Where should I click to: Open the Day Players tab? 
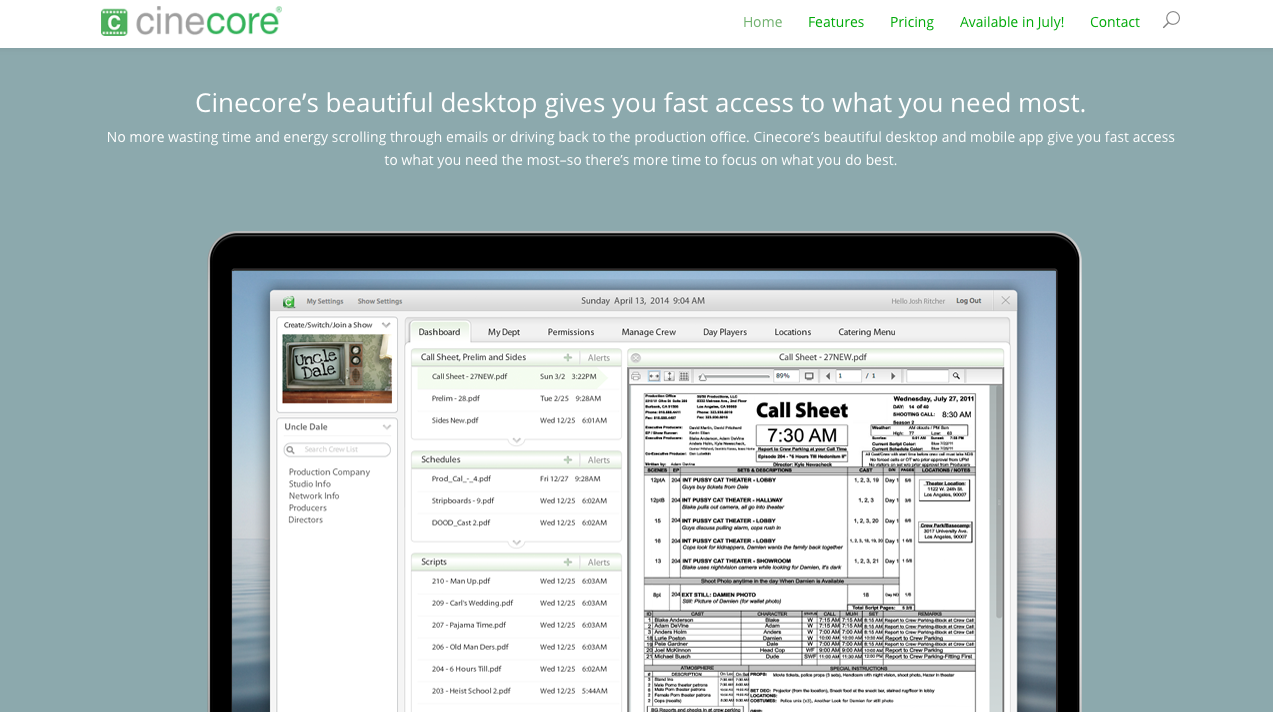pyautogui.click(x=725, y=332)
